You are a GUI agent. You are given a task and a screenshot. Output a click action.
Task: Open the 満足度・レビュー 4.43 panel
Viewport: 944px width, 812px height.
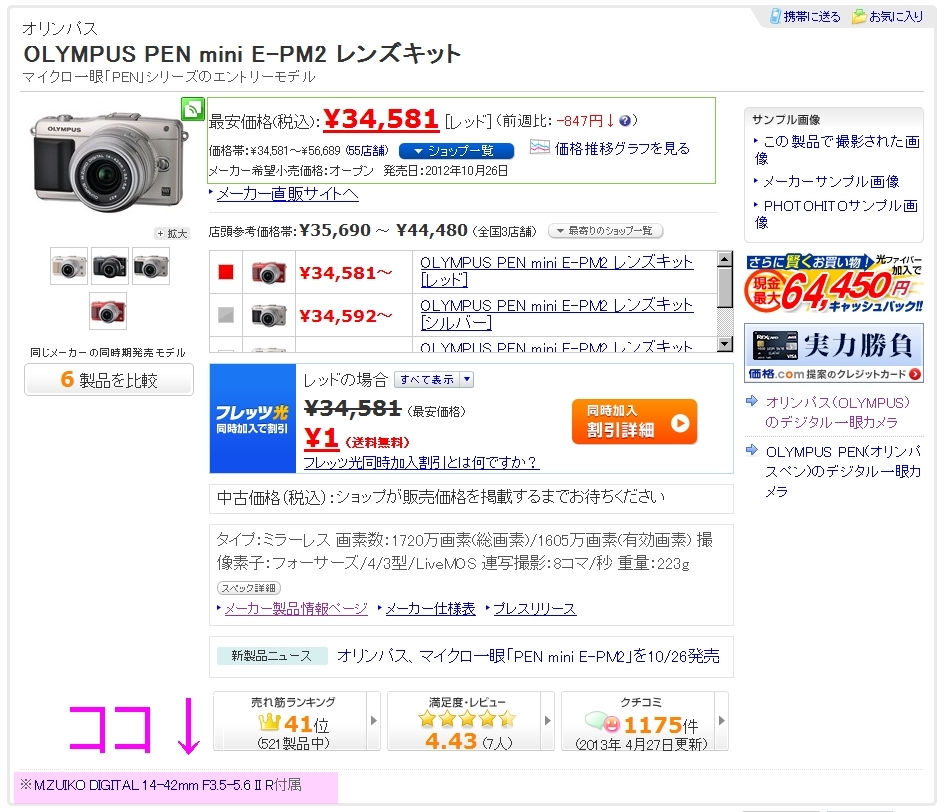point(471,721)
